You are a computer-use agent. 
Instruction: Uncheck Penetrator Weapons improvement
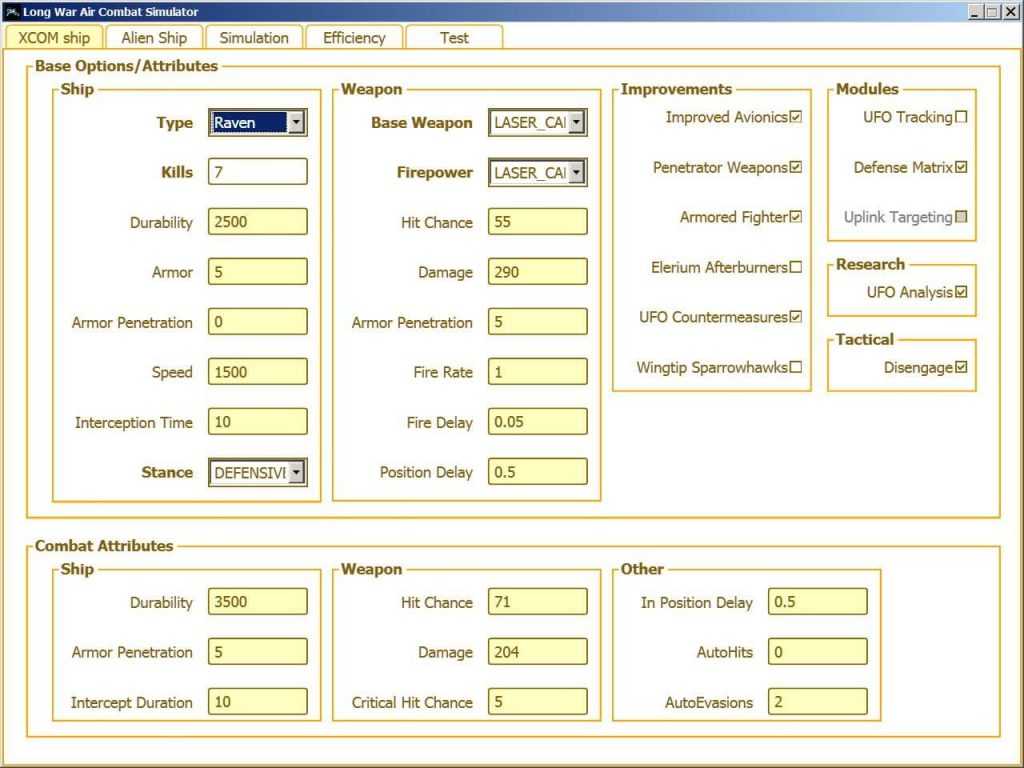[796, 167]
